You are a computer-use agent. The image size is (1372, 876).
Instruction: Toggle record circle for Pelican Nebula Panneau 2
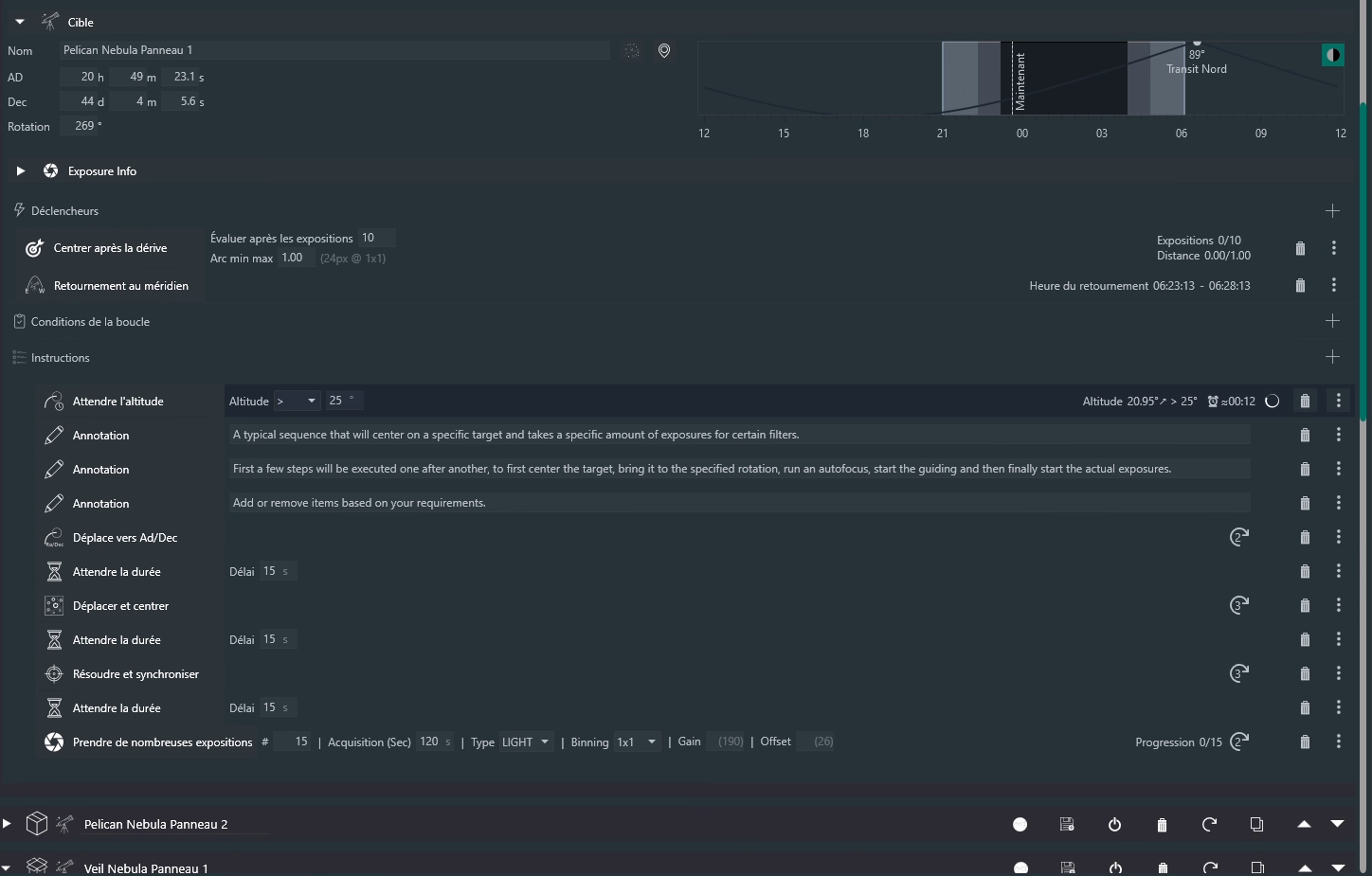1020,824
